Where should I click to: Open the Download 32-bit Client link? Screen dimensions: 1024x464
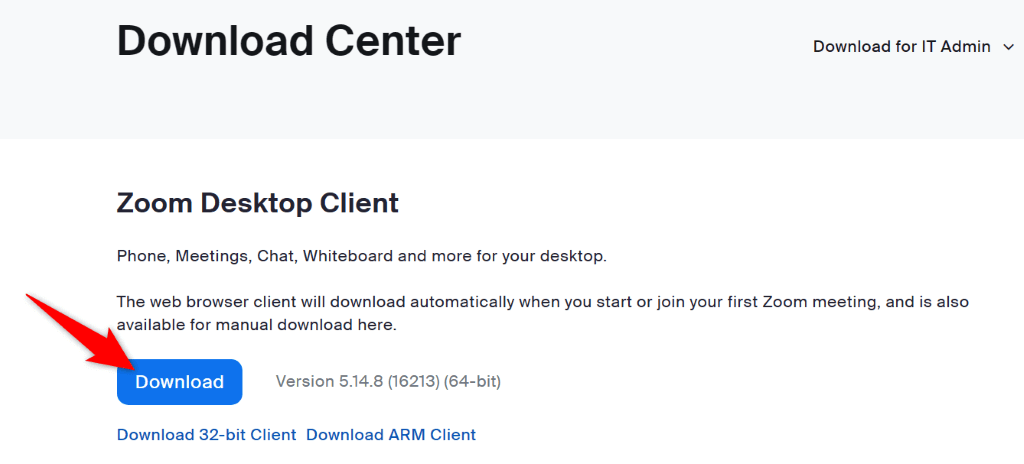(206, 435)
